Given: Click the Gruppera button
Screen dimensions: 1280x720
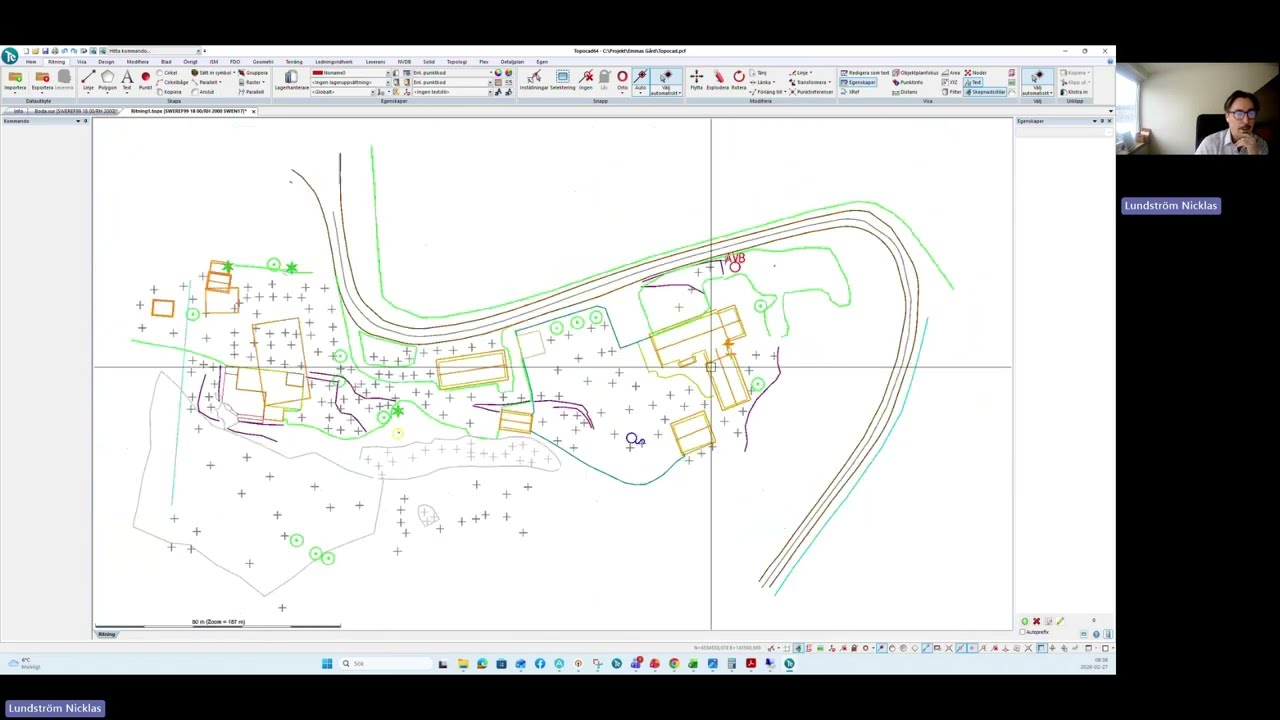Looking at the screenshot, I should click(253, 73).
